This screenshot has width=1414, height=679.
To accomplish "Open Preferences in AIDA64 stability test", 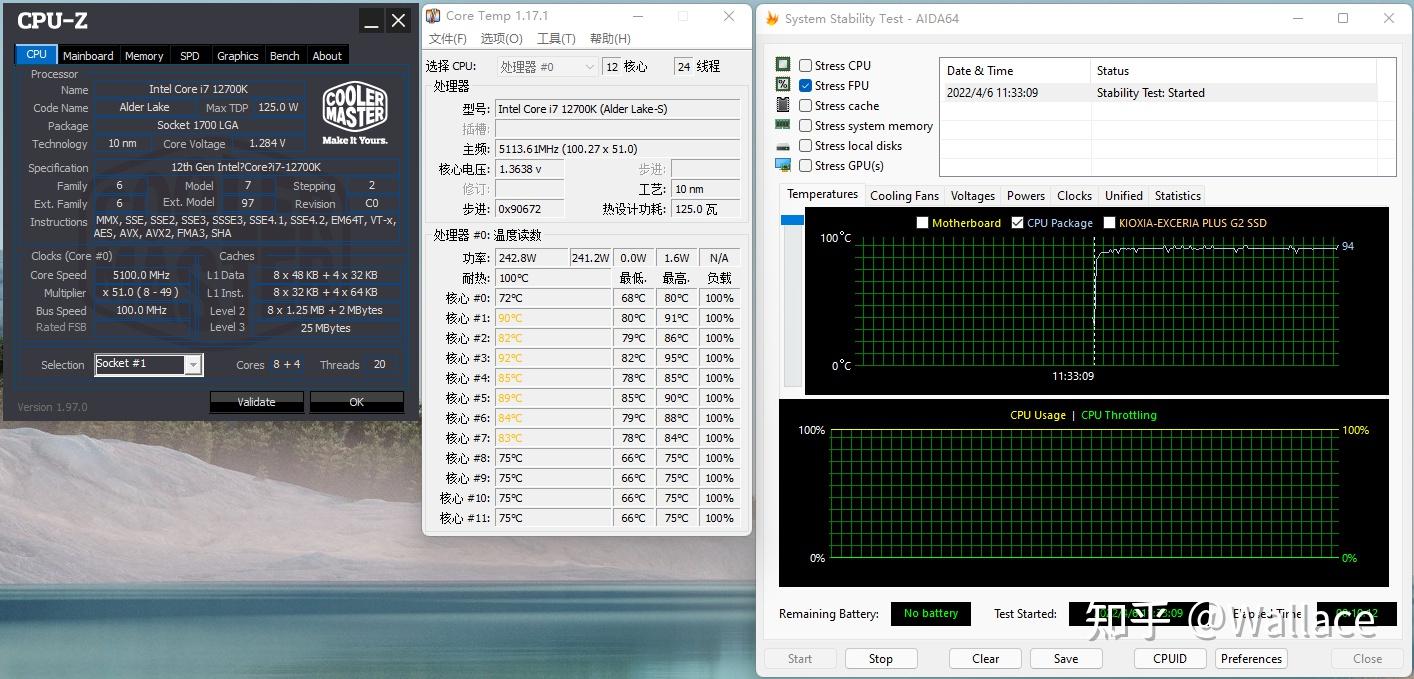I will pyautogui.click(x=1251, y=659).
